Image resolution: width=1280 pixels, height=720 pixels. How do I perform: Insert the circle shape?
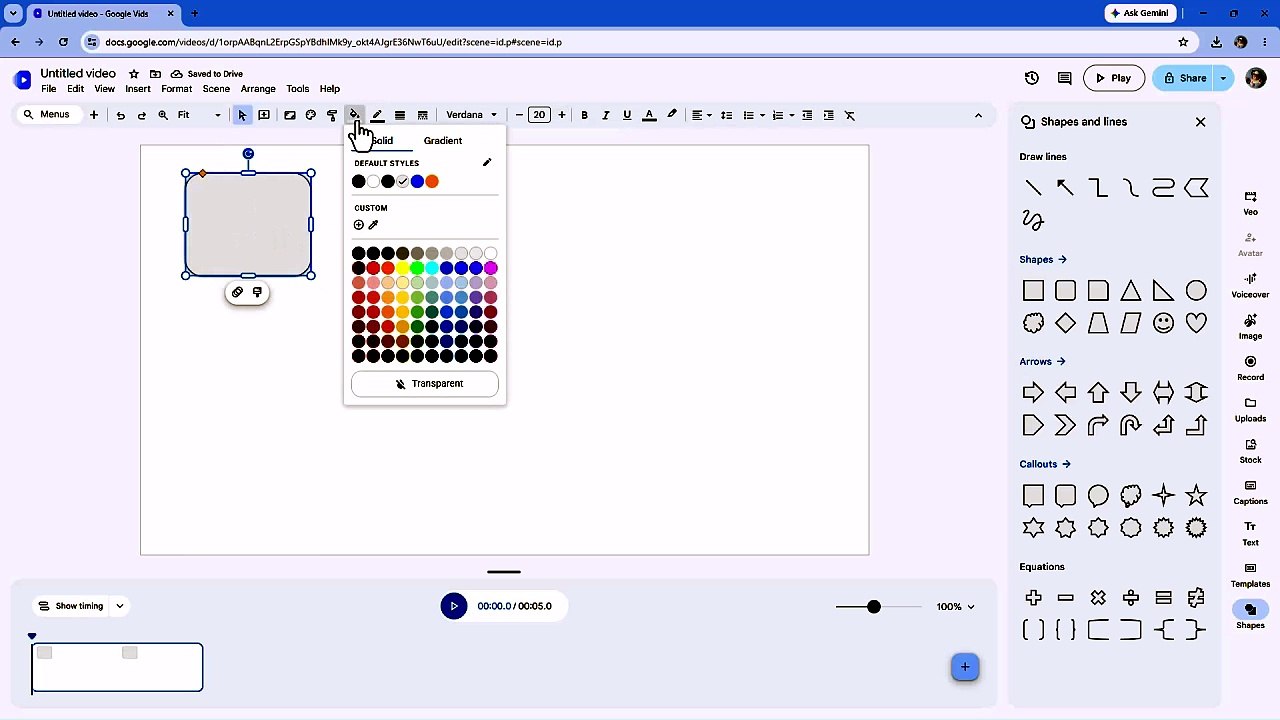[x=1196, y=291]
